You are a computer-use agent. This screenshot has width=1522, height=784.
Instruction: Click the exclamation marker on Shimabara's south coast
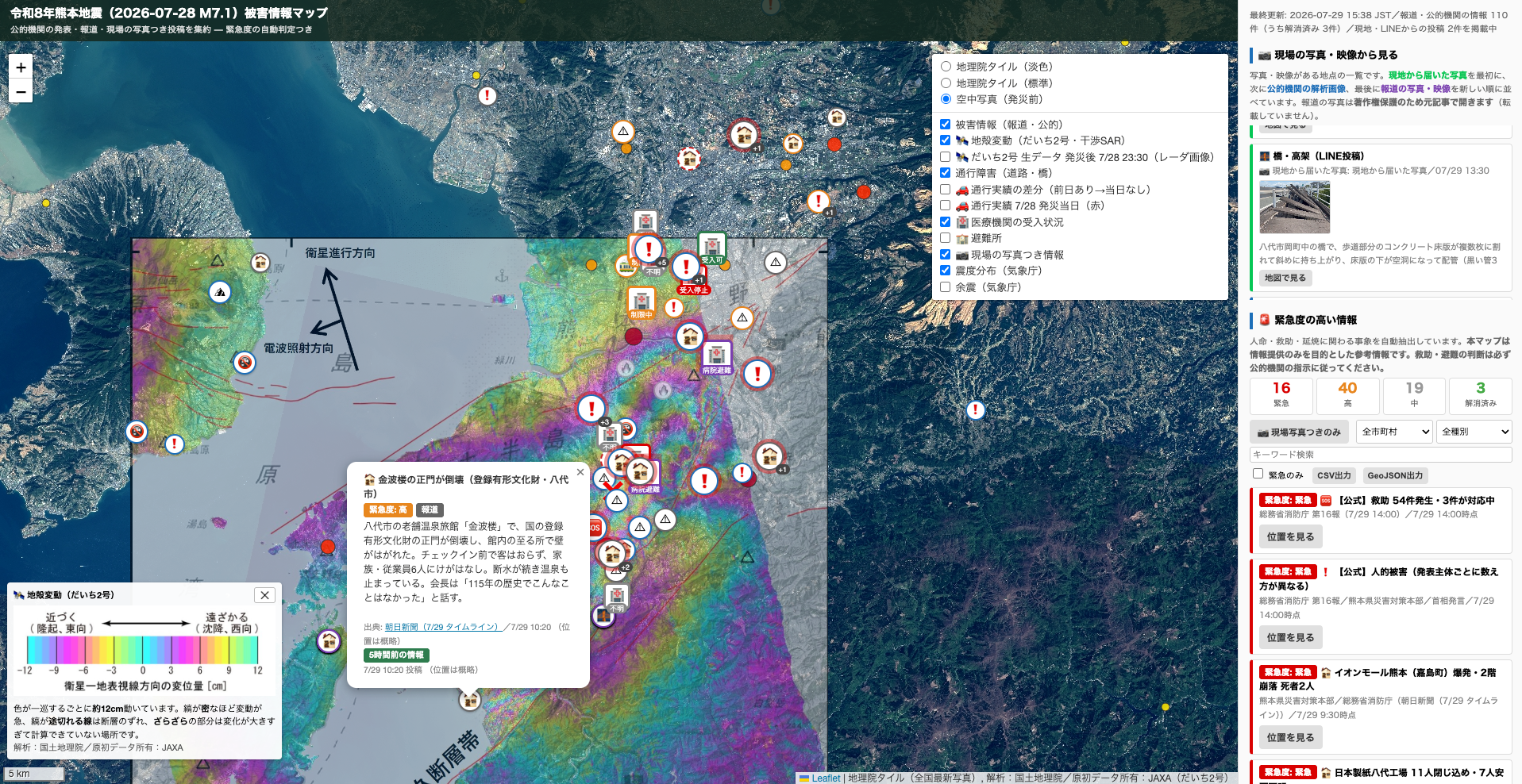pos(174,444)
